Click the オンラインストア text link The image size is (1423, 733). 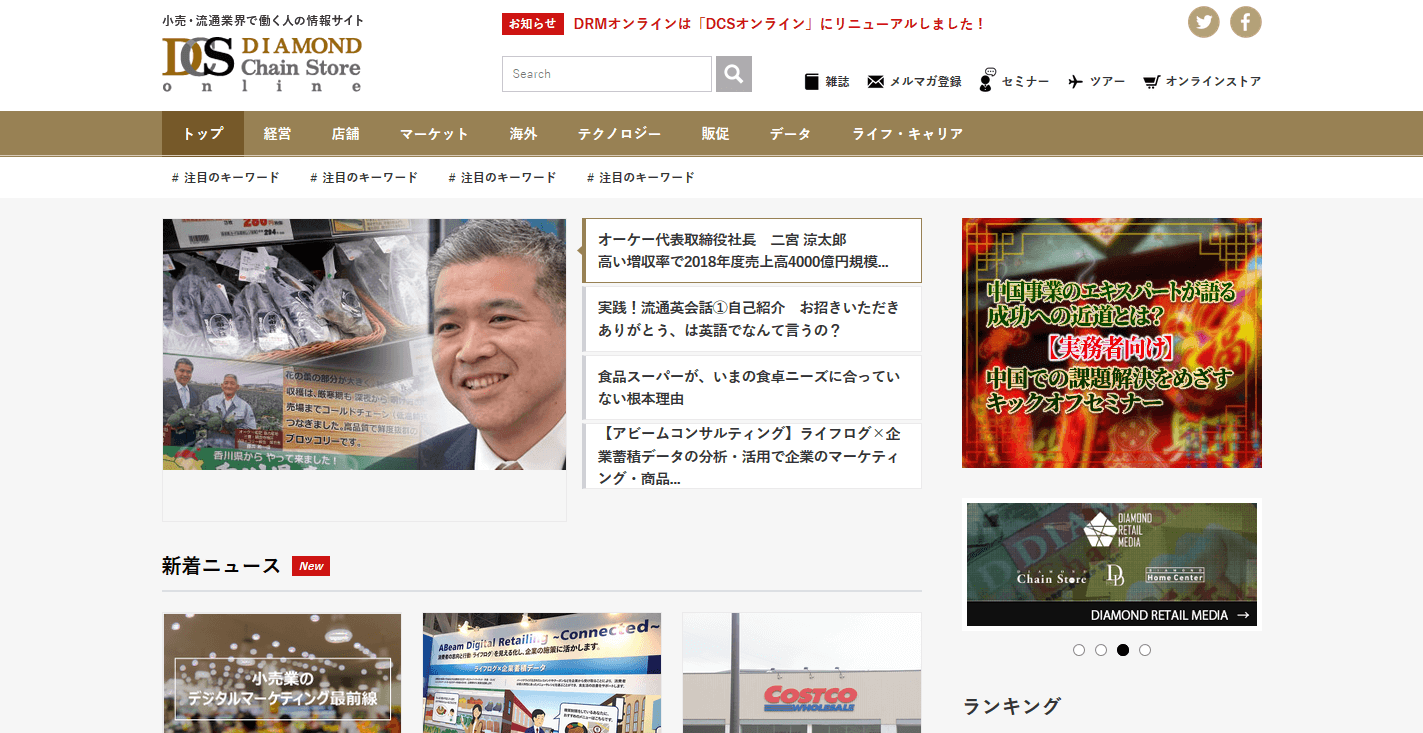click(1214, 82)
